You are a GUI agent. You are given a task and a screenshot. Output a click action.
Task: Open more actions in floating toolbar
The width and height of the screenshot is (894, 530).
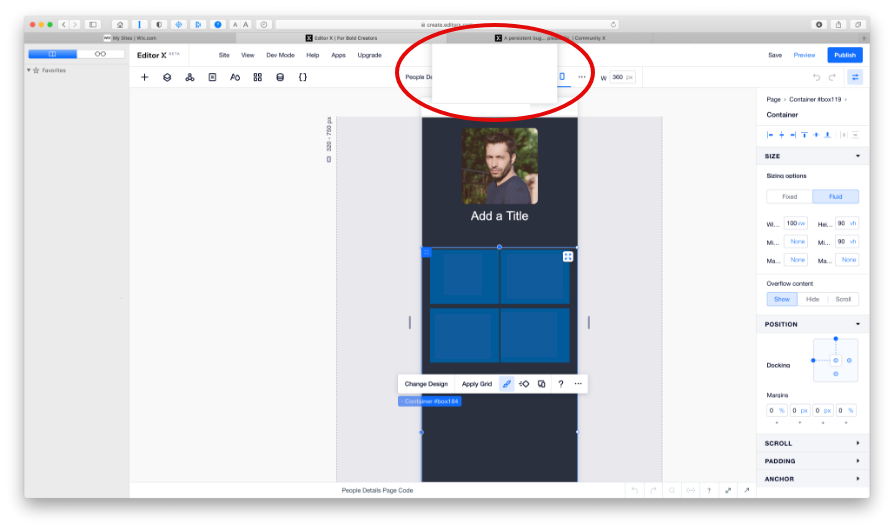point(578,384)
